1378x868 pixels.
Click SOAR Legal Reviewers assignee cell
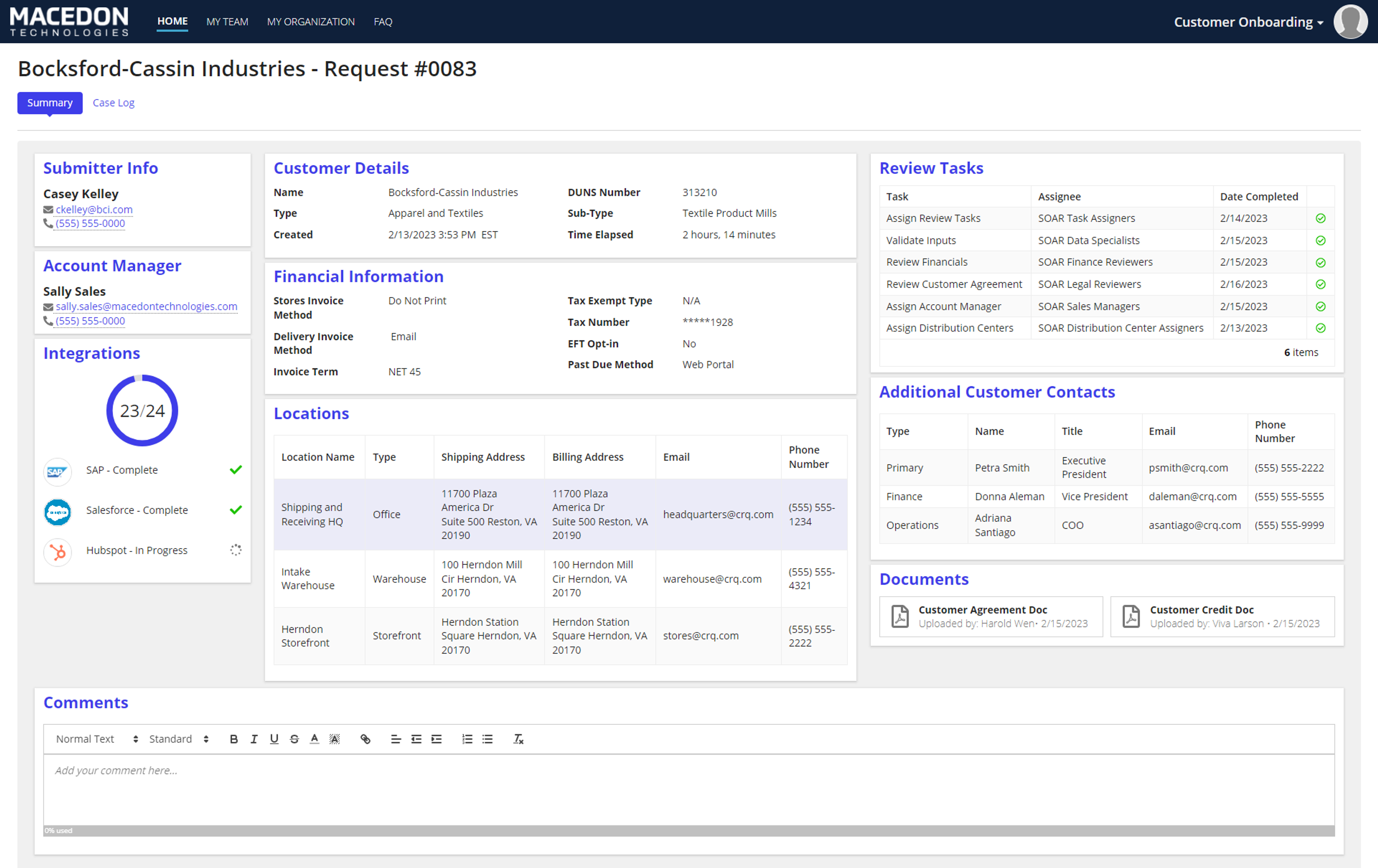pos(1089,284)
